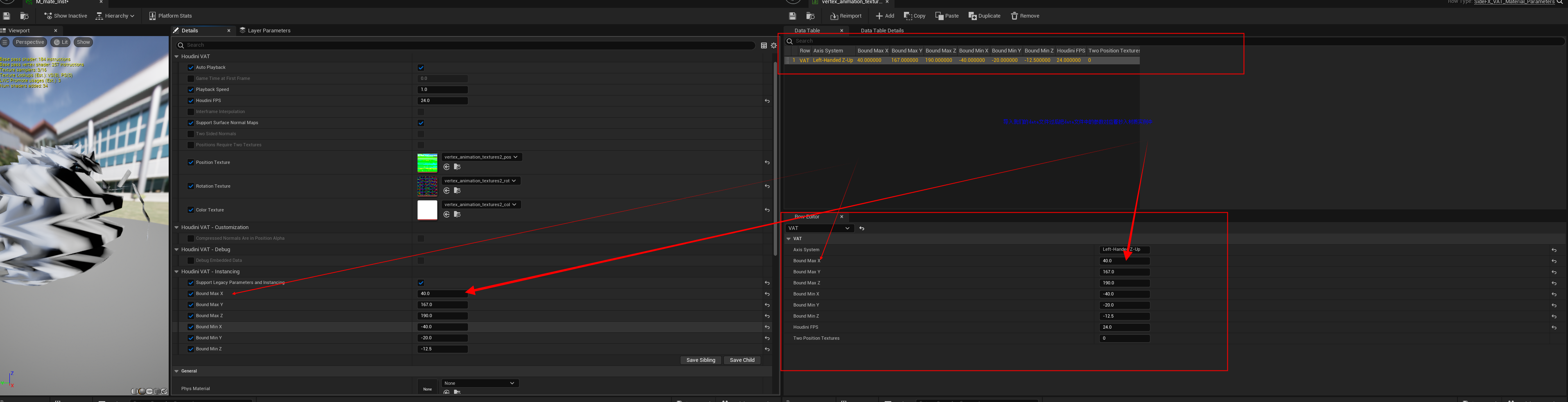Click the Save Child button
The width and height of the screenshot is (1568, 402).
741,360
